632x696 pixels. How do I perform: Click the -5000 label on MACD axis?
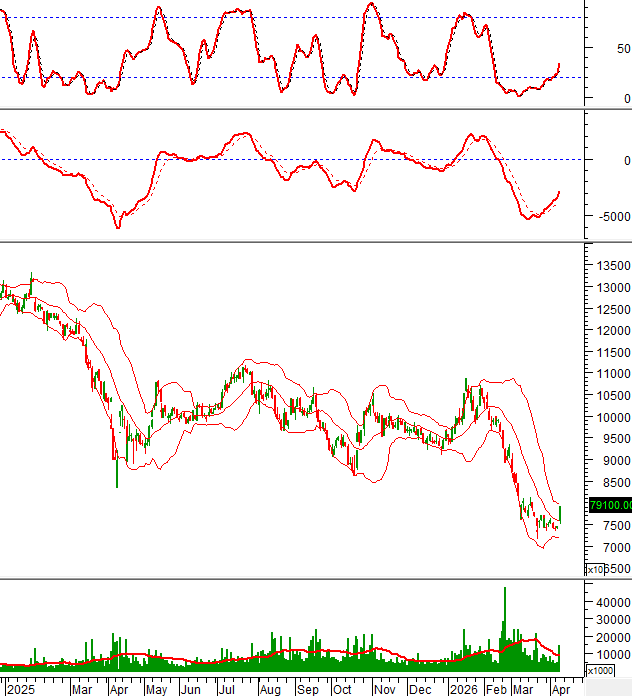[612, 217]
